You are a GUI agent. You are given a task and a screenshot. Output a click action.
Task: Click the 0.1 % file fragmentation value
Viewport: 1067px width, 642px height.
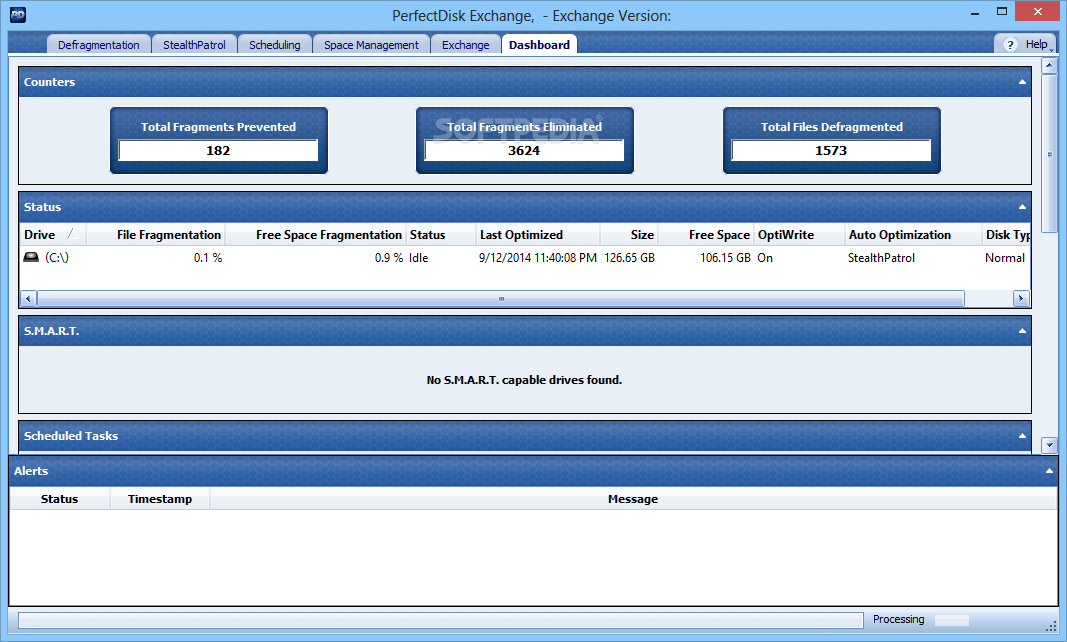(x=208, y=257)
